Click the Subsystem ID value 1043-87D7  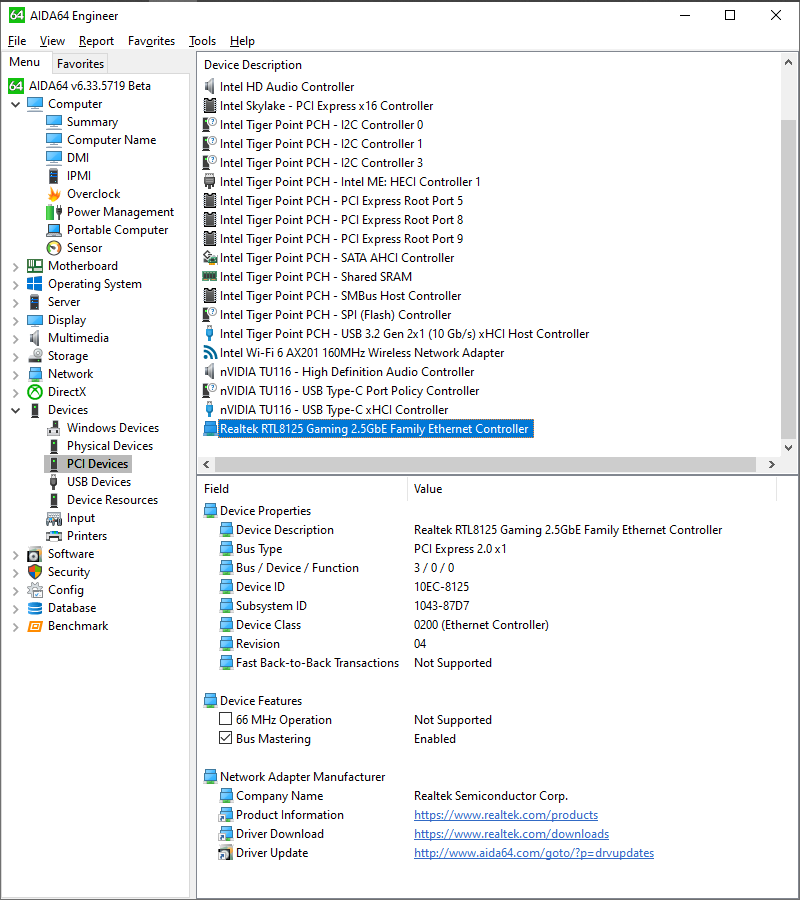pyautogui.click(x=441, y=606)
